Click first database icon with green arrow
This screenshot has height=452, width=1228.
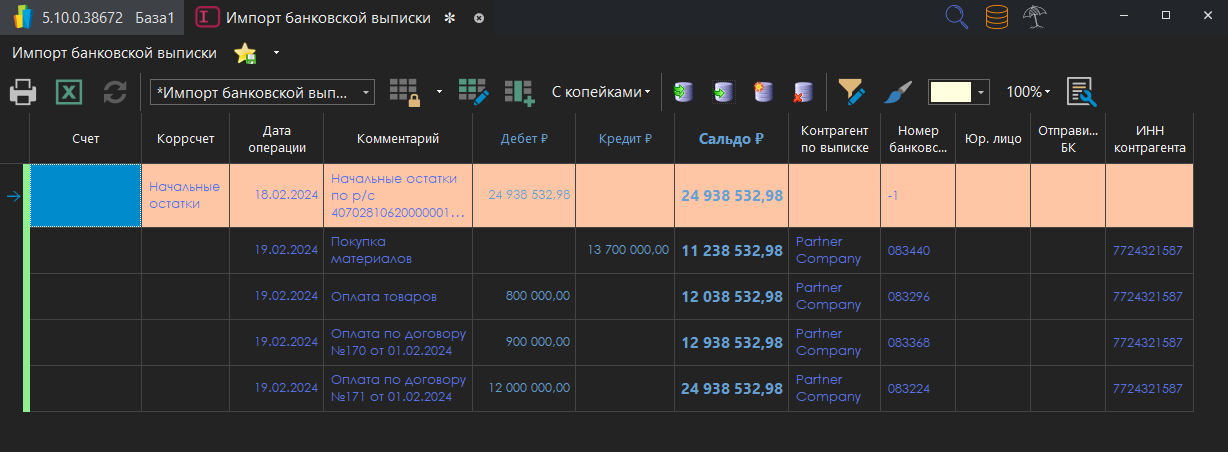coord(685,92)
